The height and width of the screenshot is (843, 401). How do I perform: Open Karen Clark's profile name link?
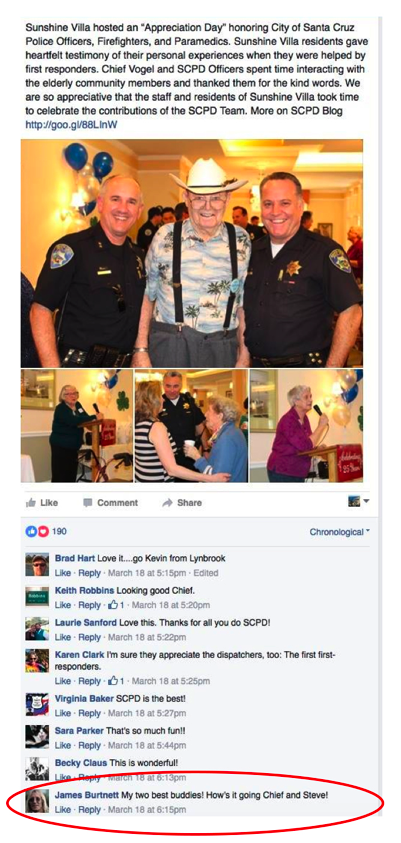[x=78, y=655]
